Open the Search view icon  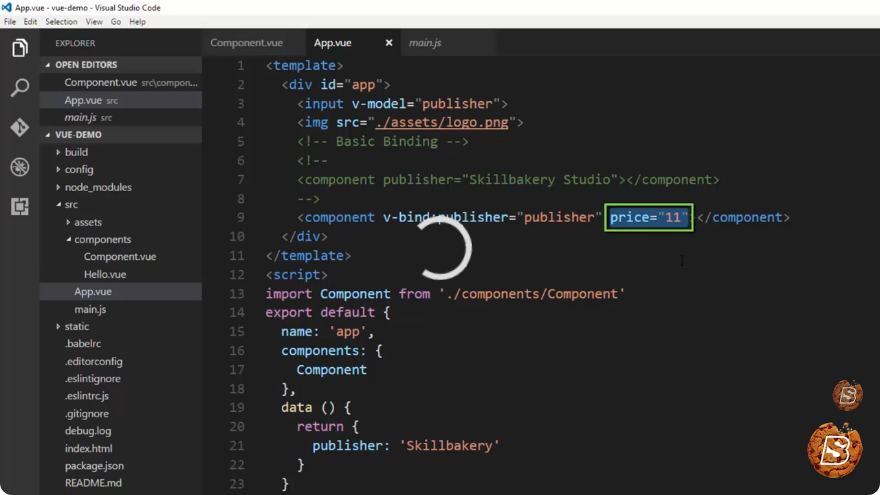[20, 88]
